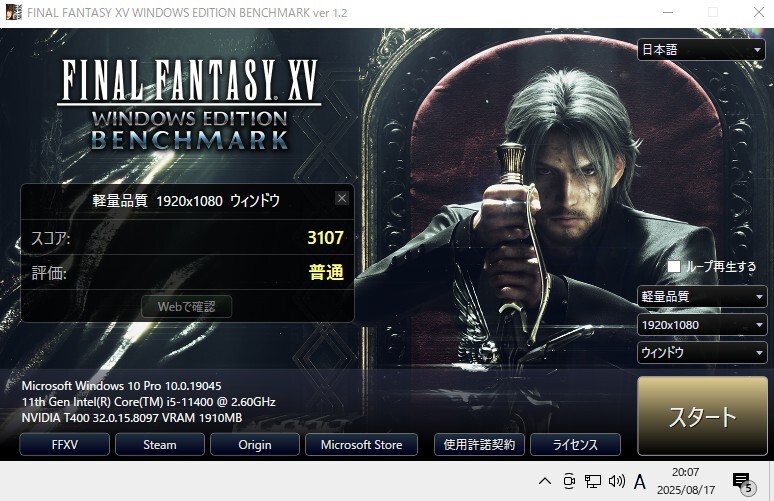Open the Steam store button
Image resolution: width=774 pixels, height=501 pixels.
coord(160,445)
